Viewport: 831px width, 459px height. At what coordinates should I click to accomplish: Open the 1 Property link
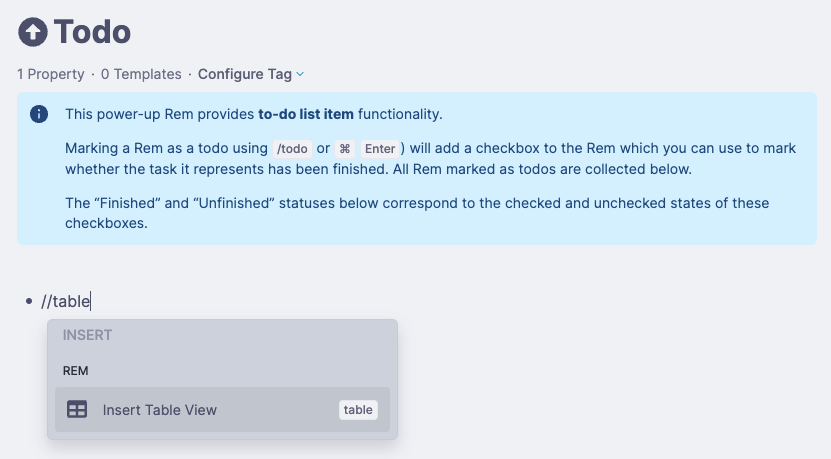click(50, 74)
